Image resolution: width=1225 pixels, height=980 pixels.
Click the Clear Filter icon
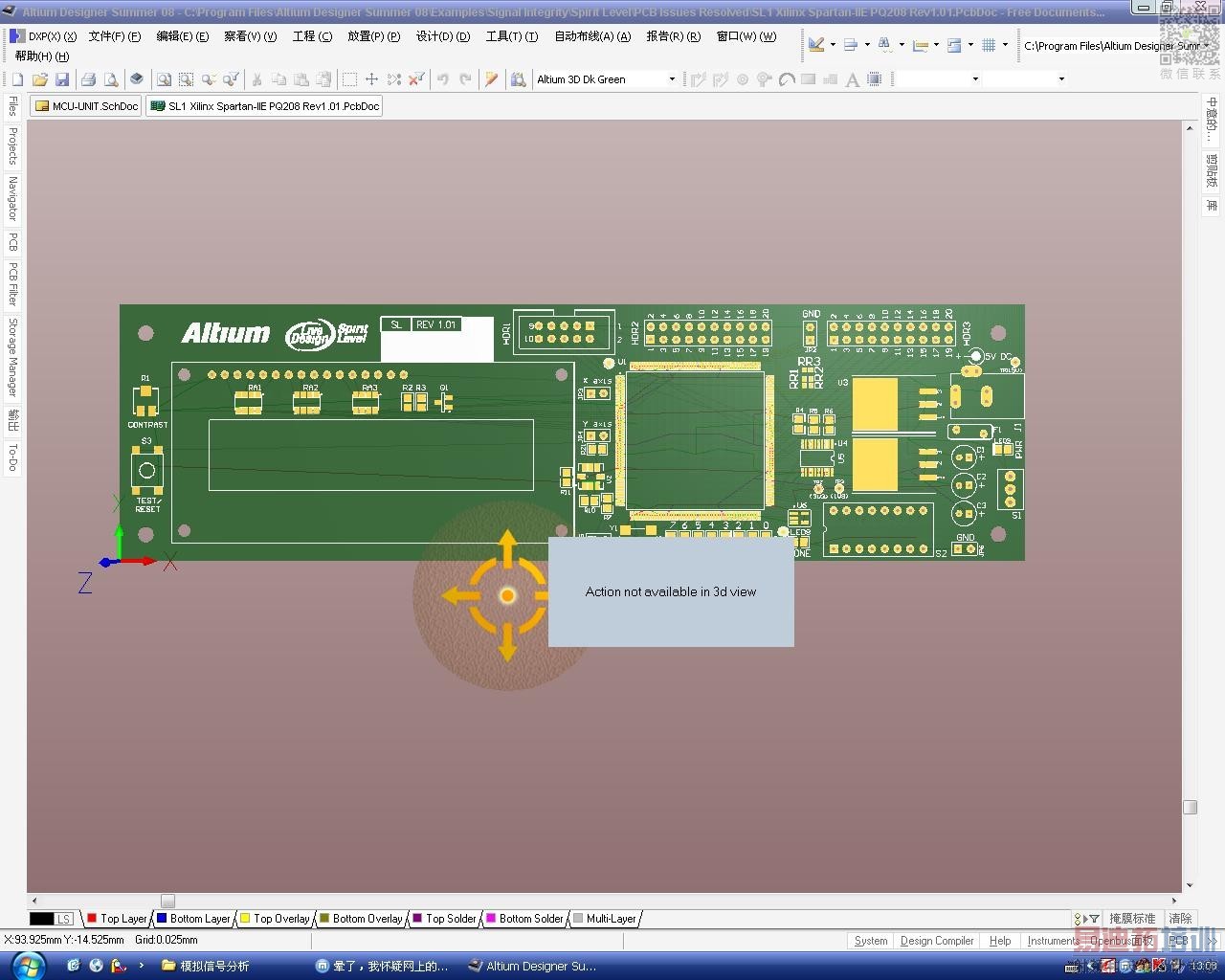click(x=416, y=79)
